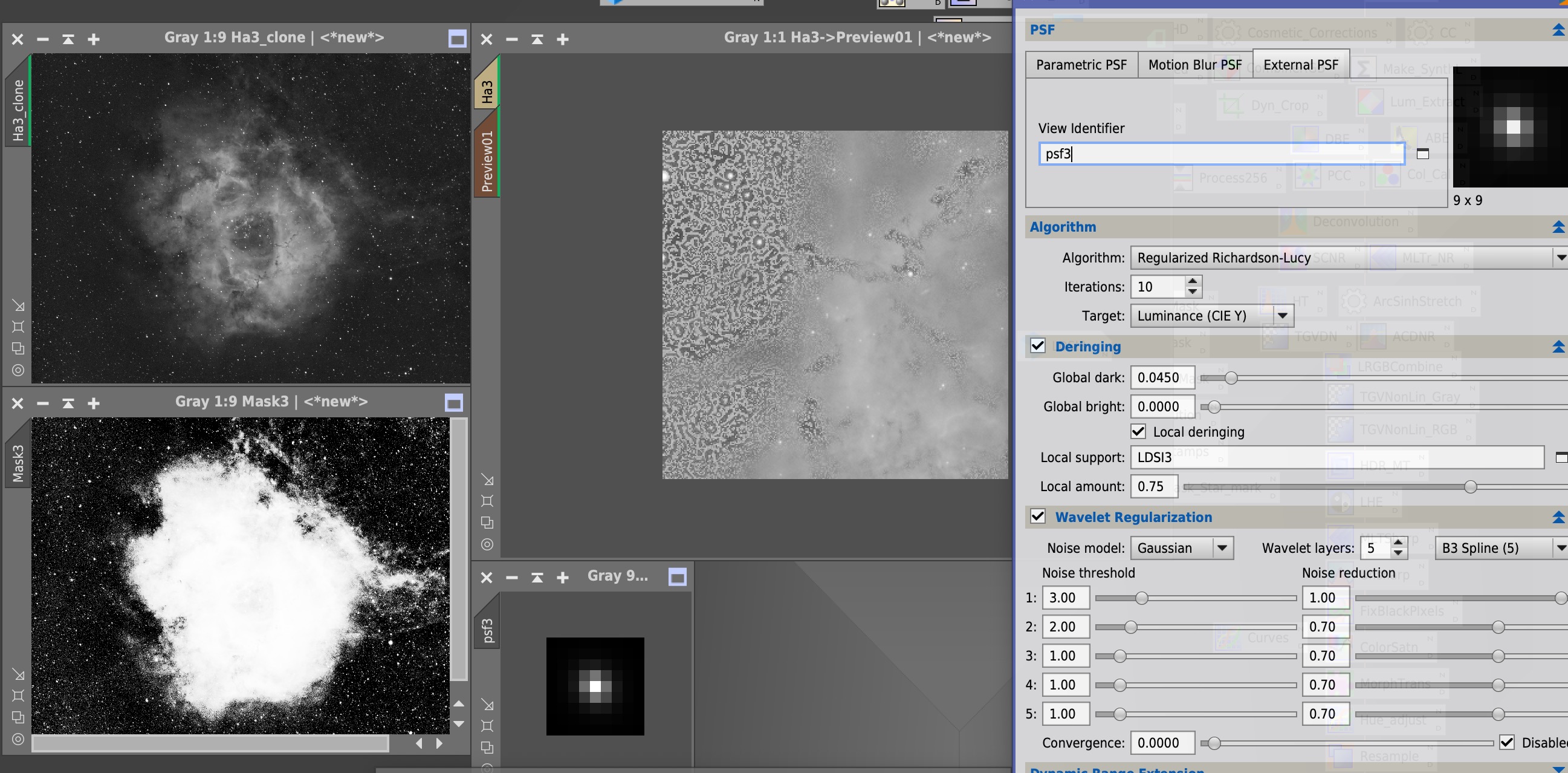The width and height of the screenshot is (1568, 773).
Task: Click the fit-view square icon in Mask3 left strip
Action: click(x=18, y=696)
